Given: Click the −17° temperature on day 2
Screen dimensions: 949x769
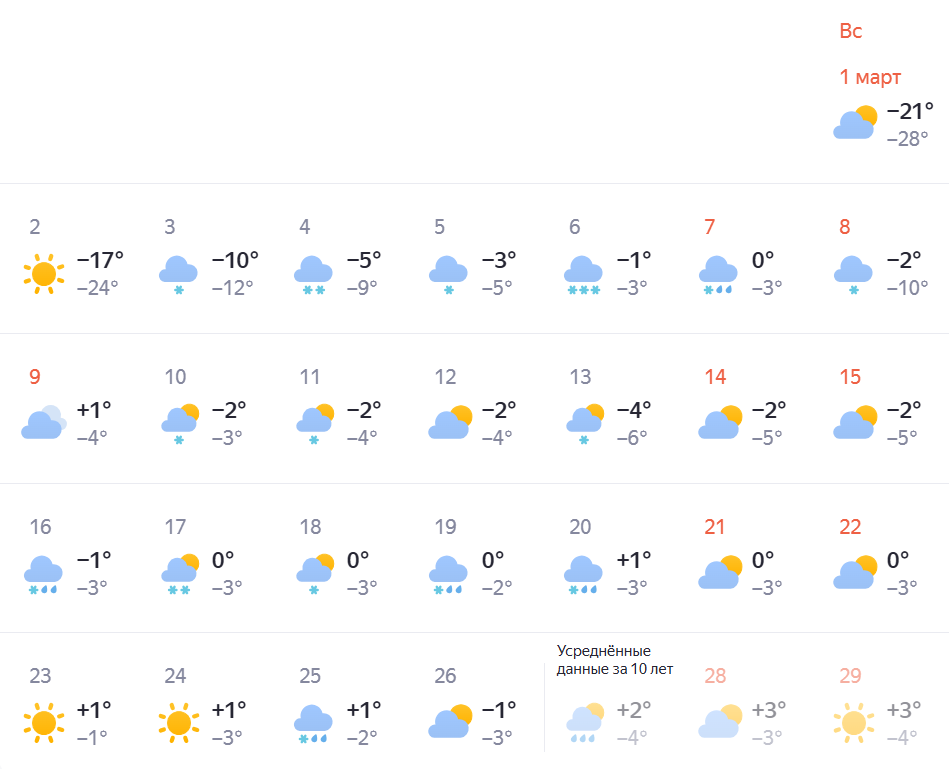Looking at the screenshot, I should click(100, 260).
